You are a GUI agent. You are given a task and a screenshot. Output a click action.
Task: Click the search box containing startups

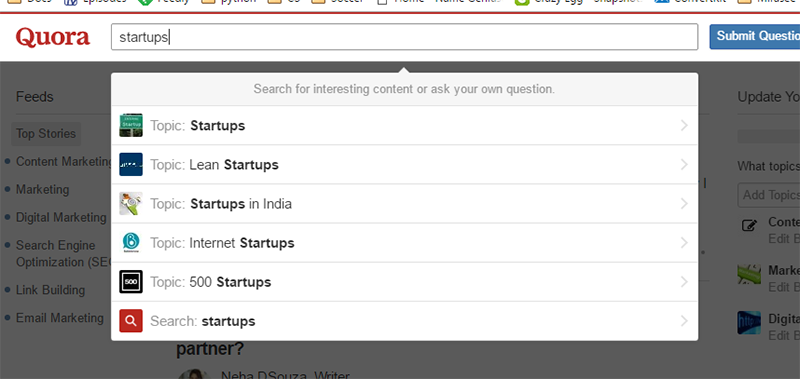(x=405, y=37)
